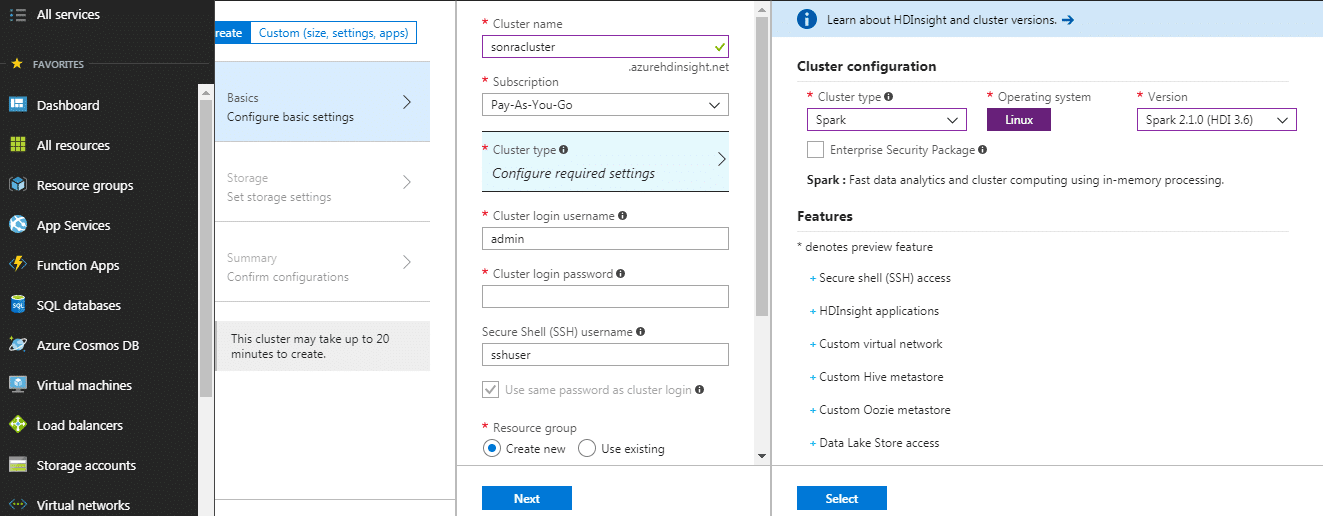The image size is (1323, 516).
Task: Switch to Custom (size, settings, apps) tab
Action: pos(333,33)
